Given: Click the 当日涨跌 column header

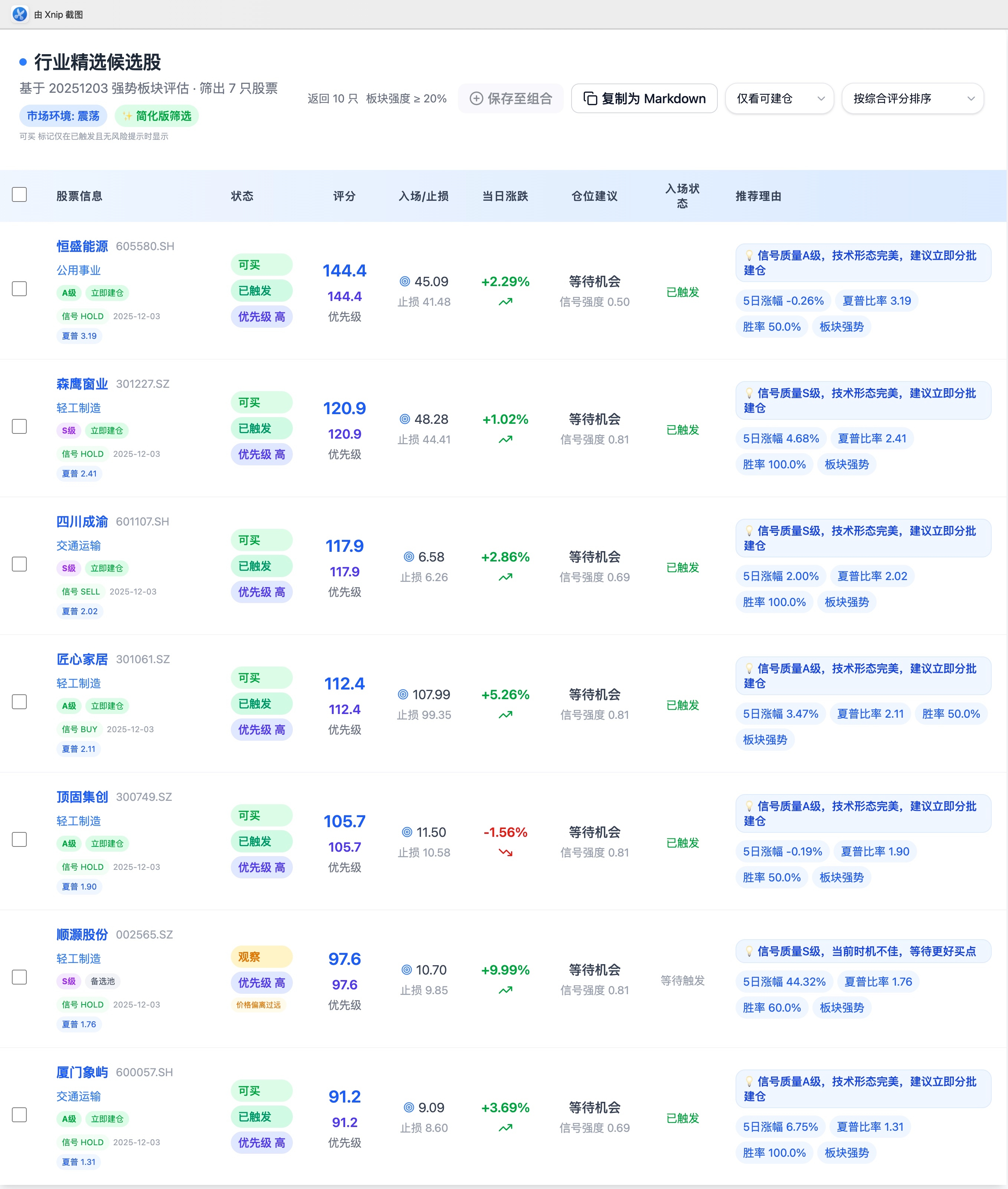Looking at the screenshot, I should 505,196.
